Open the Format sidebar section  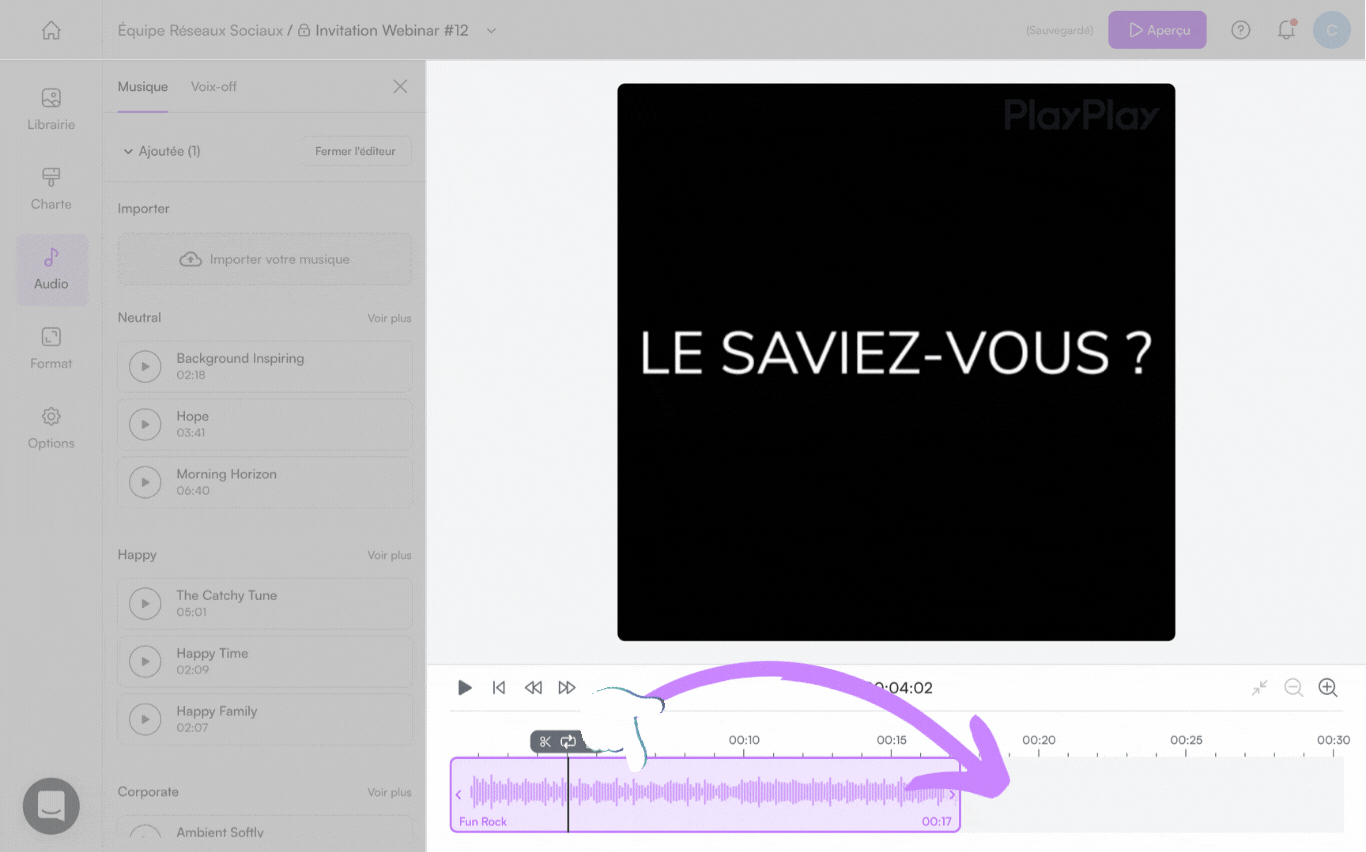pos(51,348)
